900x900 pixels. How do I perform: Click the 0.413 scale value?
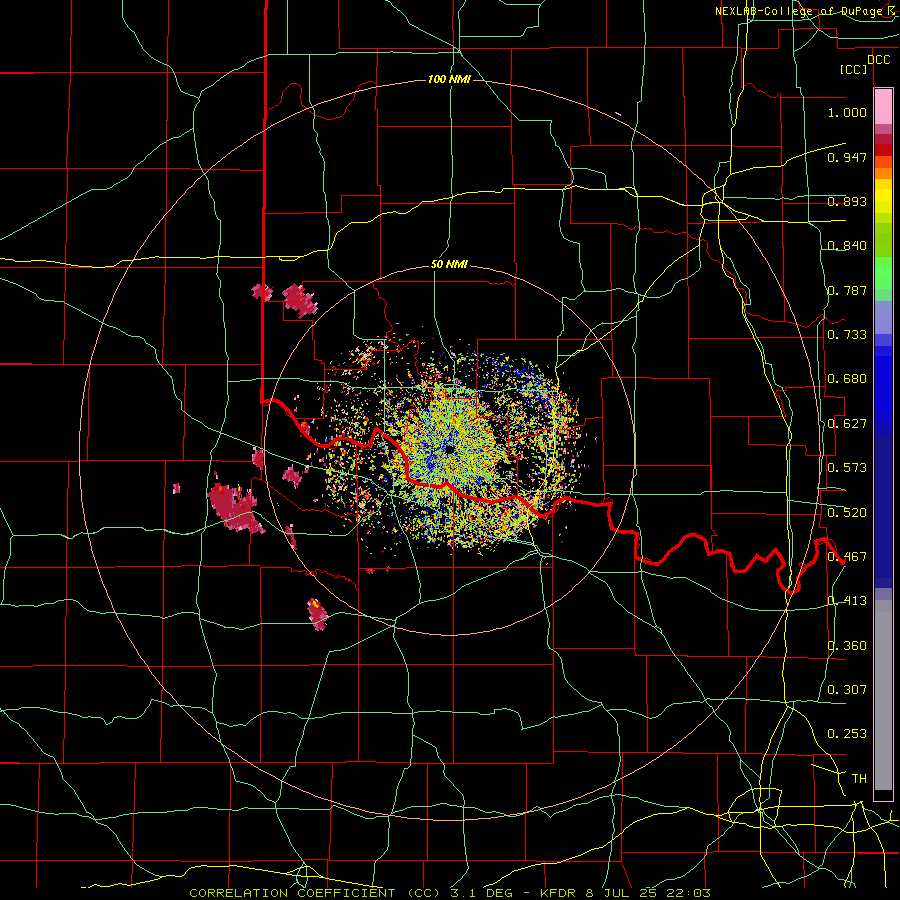click(x=847, y=600)
